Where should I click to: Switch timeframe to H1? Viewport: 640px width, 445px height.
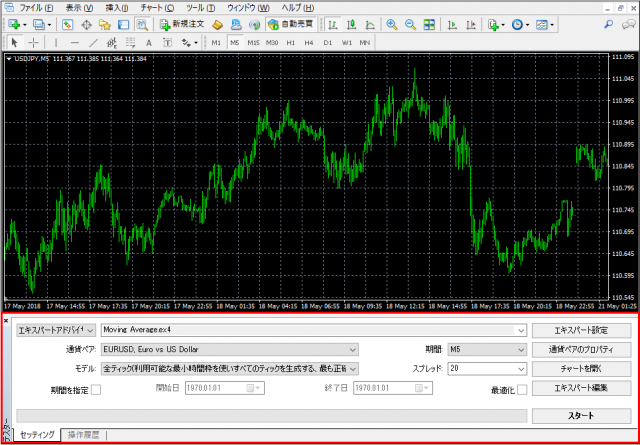coord(291,42)
